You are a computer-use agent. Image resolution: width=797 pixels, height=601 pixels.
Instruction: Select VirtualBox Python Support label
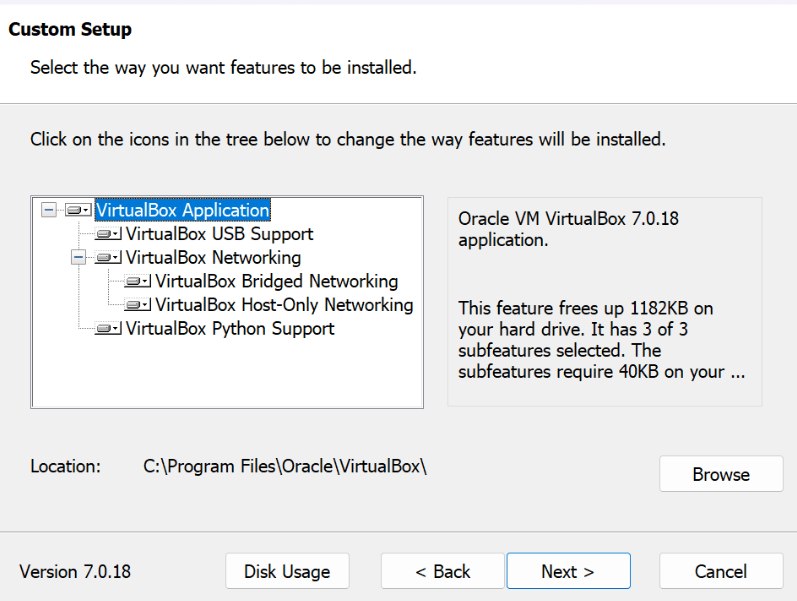coord(230,329)
